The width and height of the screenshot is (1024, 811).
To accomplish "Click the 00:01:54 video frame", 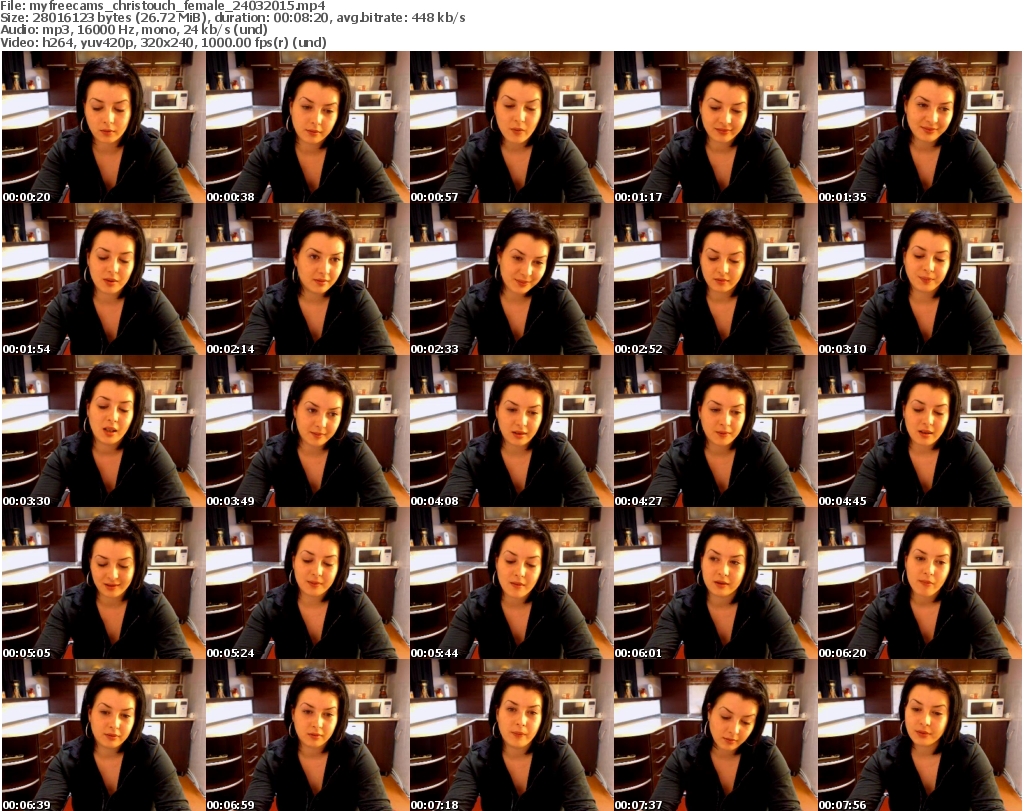I will coord(102,280).
